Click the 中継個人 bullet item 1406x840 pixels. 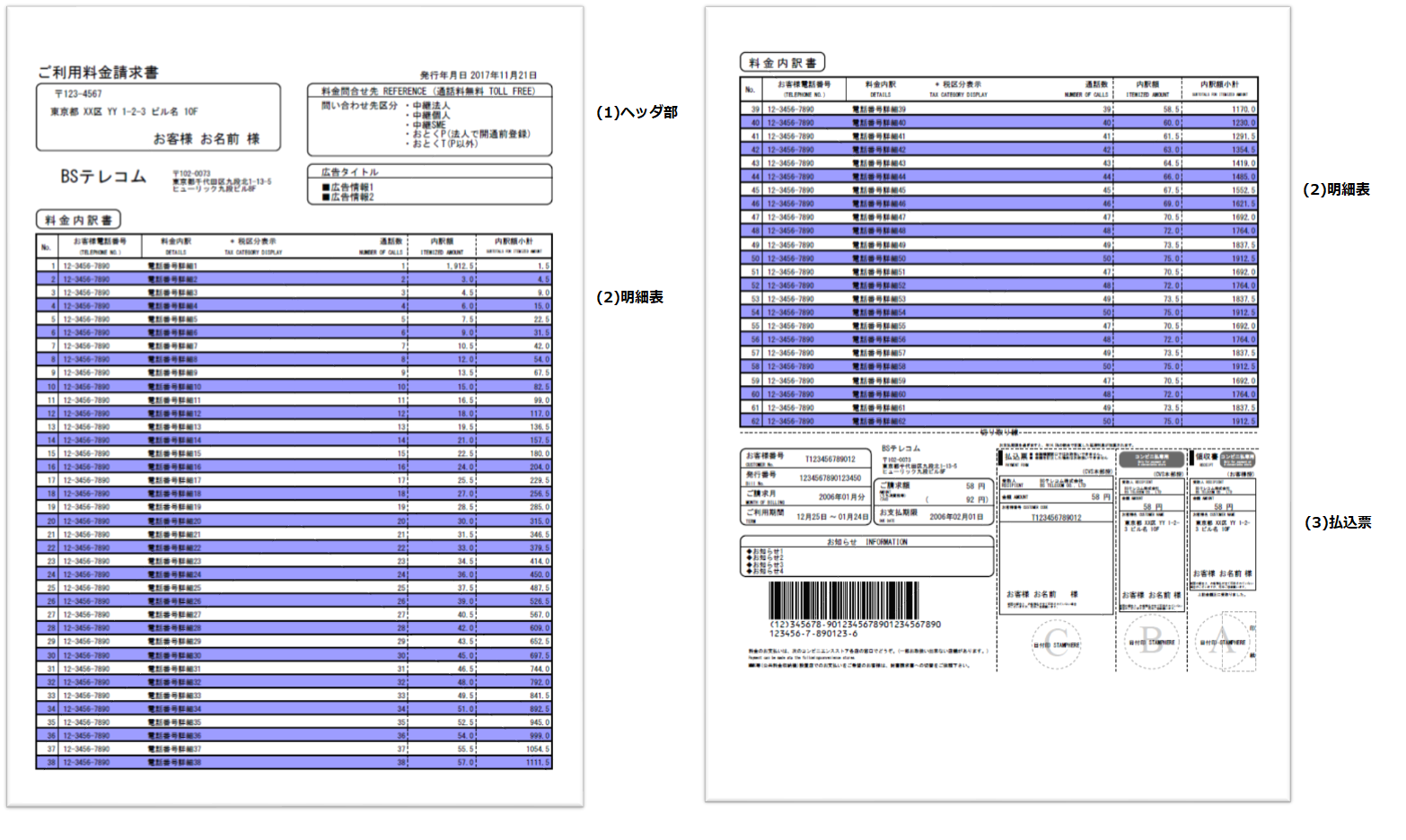[x=428, y=115]
